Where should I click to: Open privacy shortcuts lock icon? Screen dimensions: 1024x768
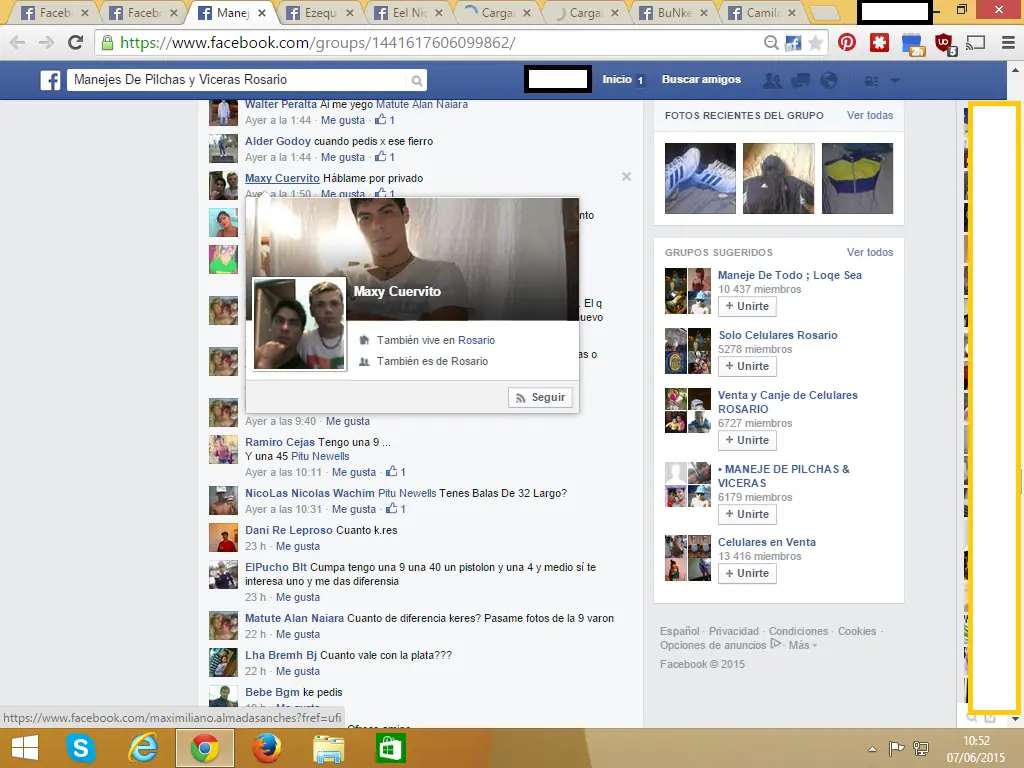[x=871, y=81]
